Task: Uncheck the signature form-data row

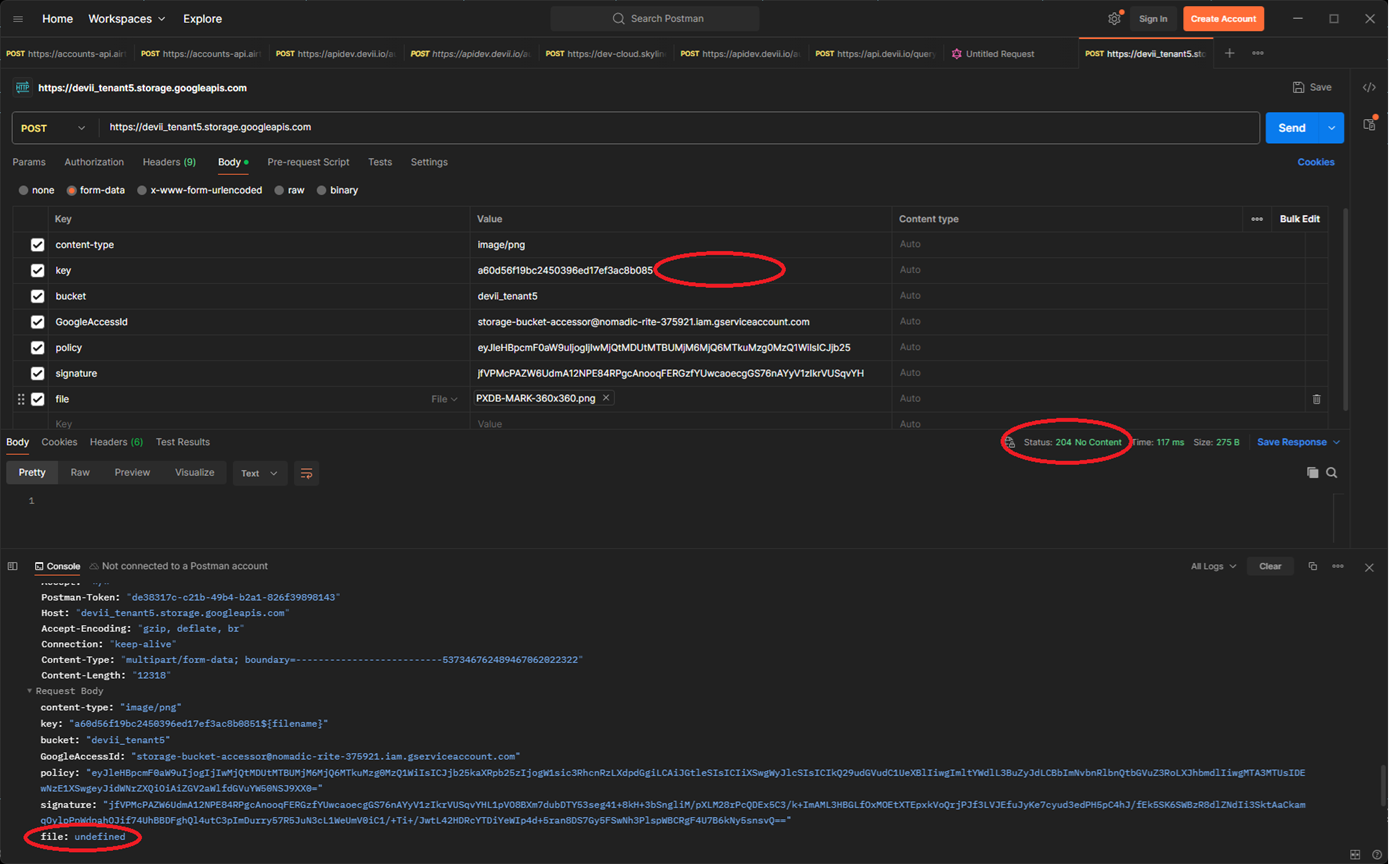Action: coord(36,373)
